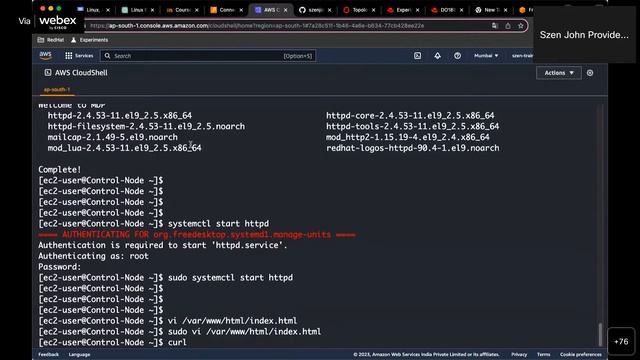Screen dimensions: 640x360
Task: Click the translate icon in the address bar
Action: coord(495,26)
